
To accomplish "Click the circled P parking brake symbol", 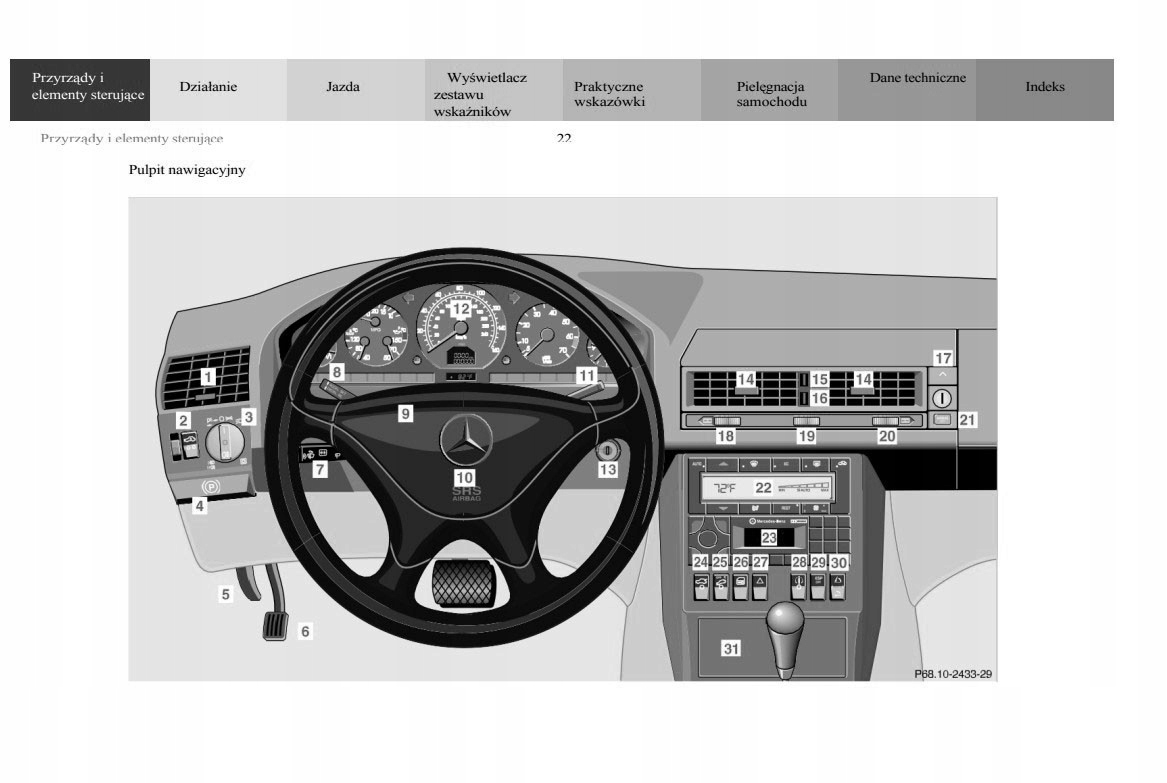I will (211, 487).
